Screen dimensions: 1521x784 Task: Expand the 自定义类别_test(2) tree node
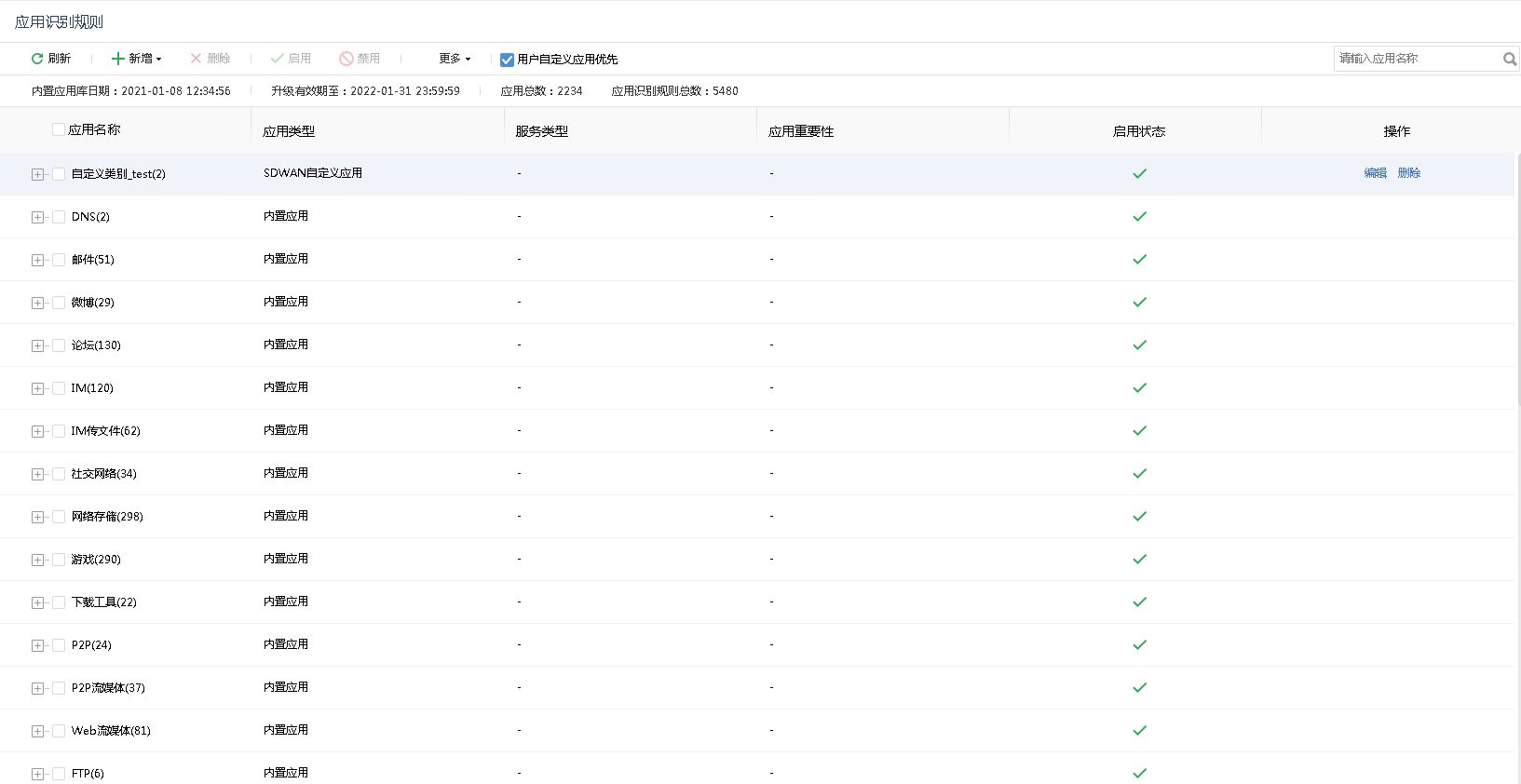[37, 174]
